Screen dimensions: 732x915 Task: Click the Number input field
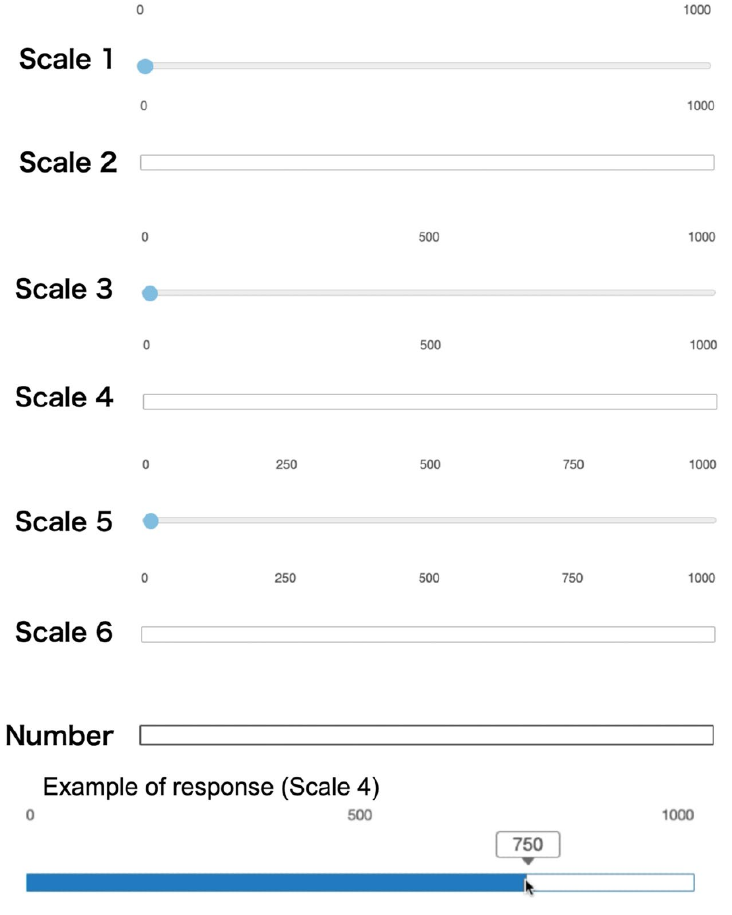tap(426, 735)
